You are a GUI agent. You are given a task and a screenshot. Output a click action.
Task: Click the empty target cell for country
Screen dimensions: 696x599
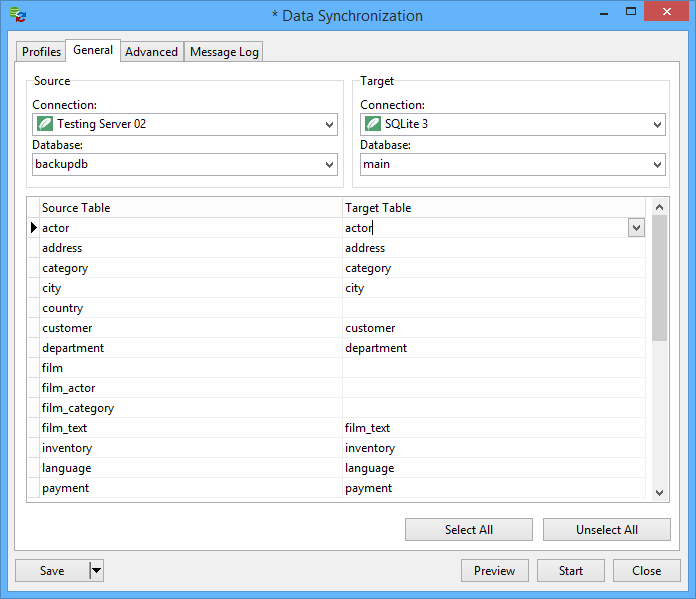(494, 308)
